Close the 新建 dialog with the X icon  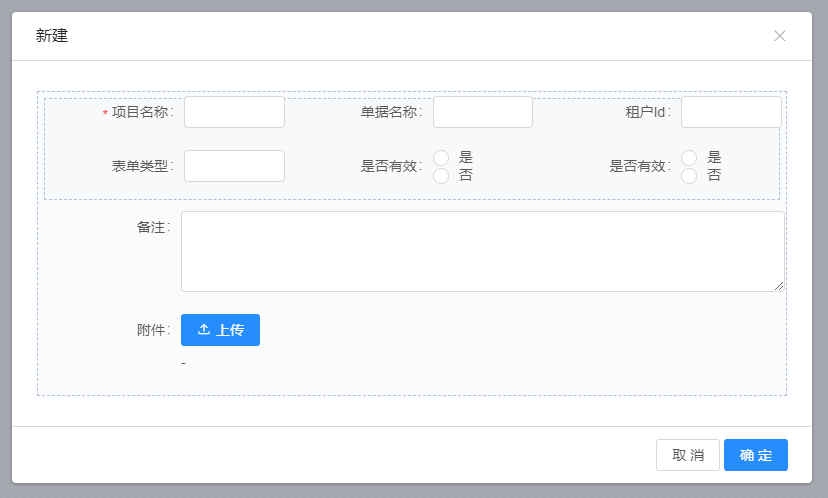tap(780, 36)
